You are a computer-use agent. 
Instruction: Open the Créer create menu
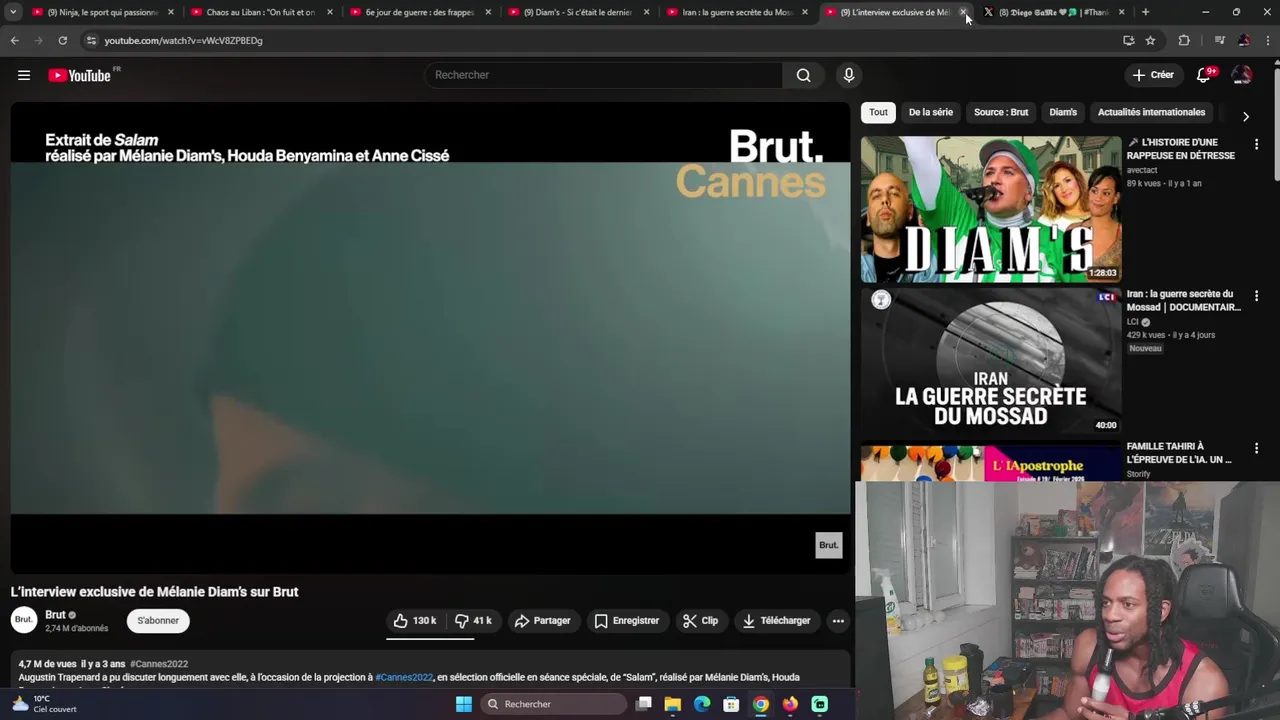(x=1152, y=75)
